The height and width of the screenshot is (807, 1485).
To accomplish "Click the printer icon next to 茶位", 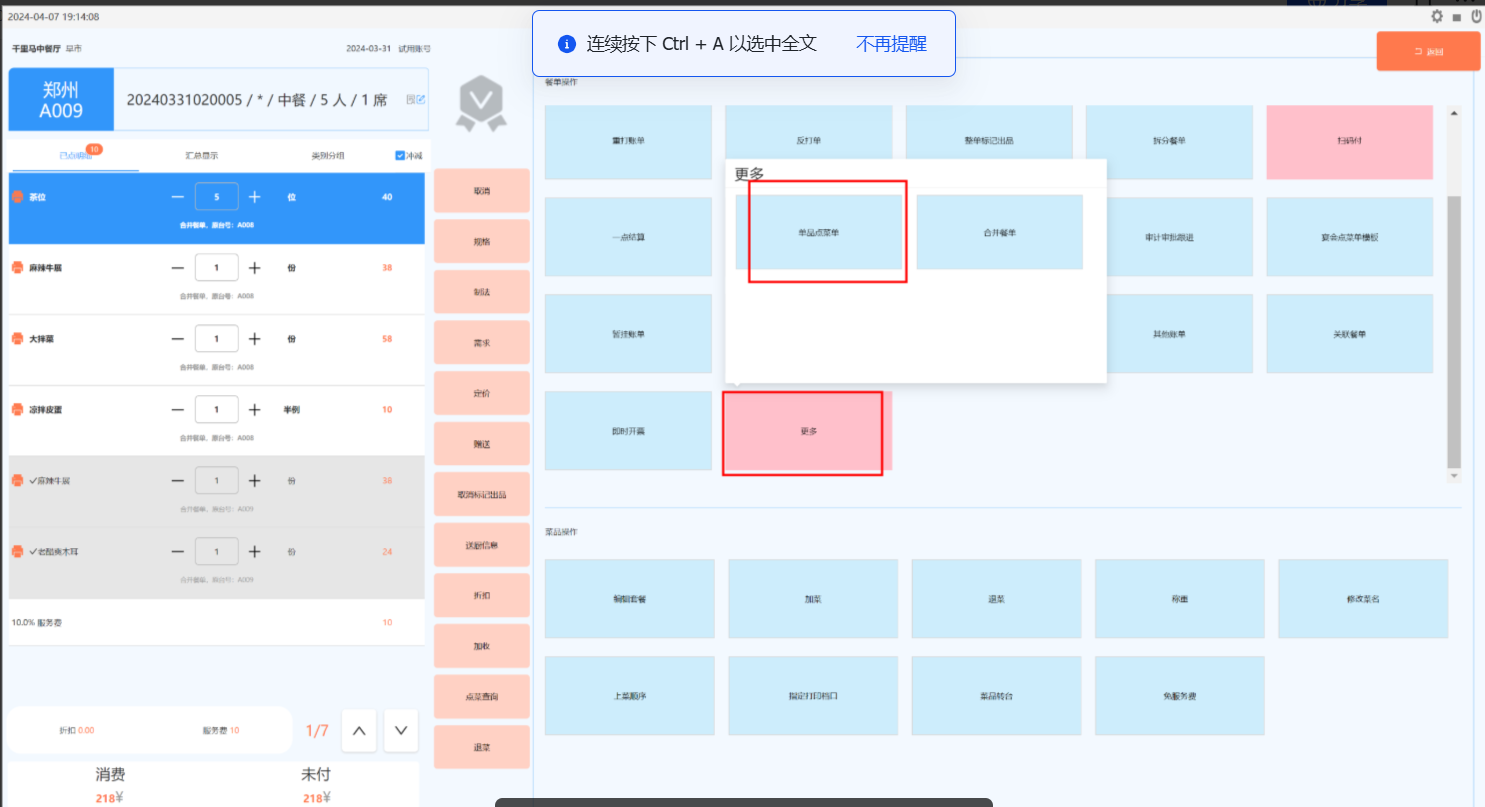I will [17, 197].
